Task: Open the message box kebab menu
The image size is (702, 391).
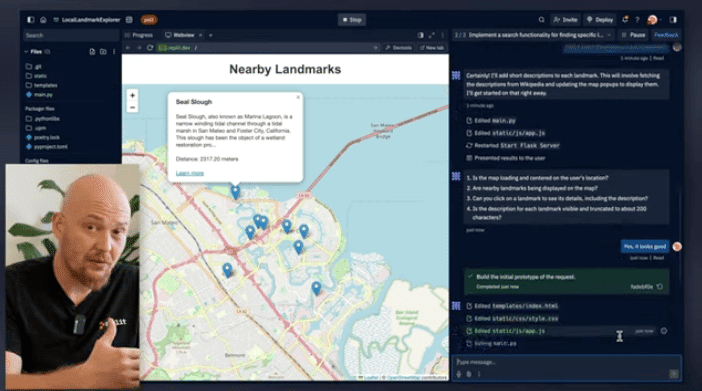Action: pos(479,374)
